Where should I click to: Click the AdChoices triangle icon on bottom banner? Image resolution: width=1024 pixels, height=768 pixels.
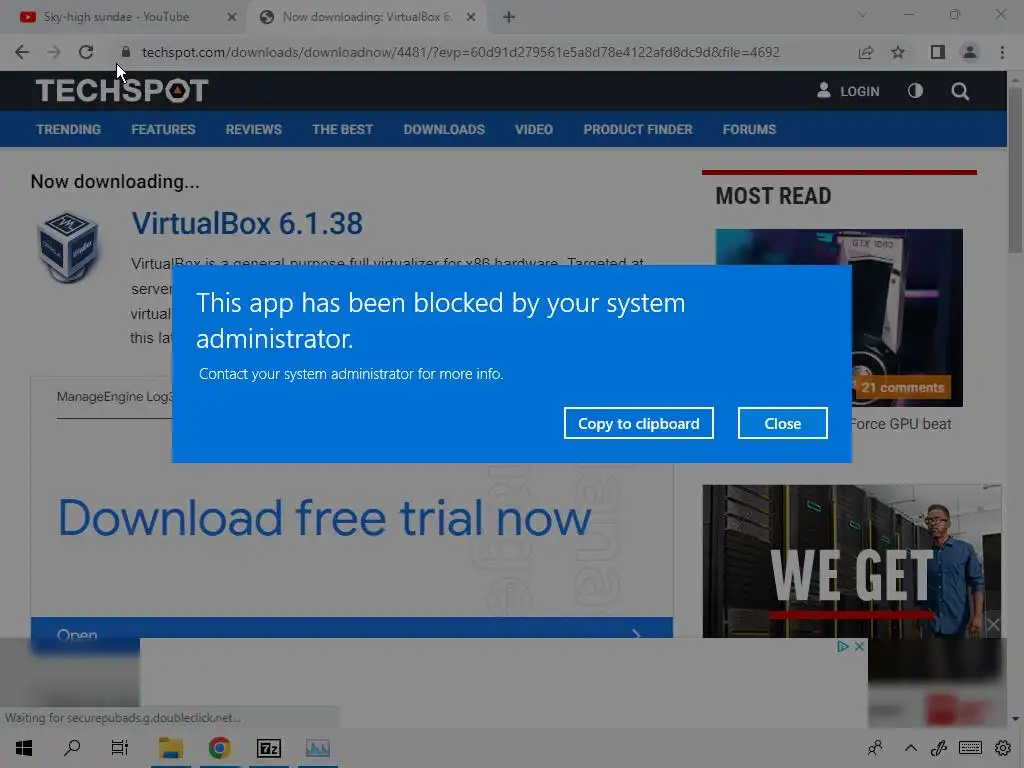tap(842, 646)
